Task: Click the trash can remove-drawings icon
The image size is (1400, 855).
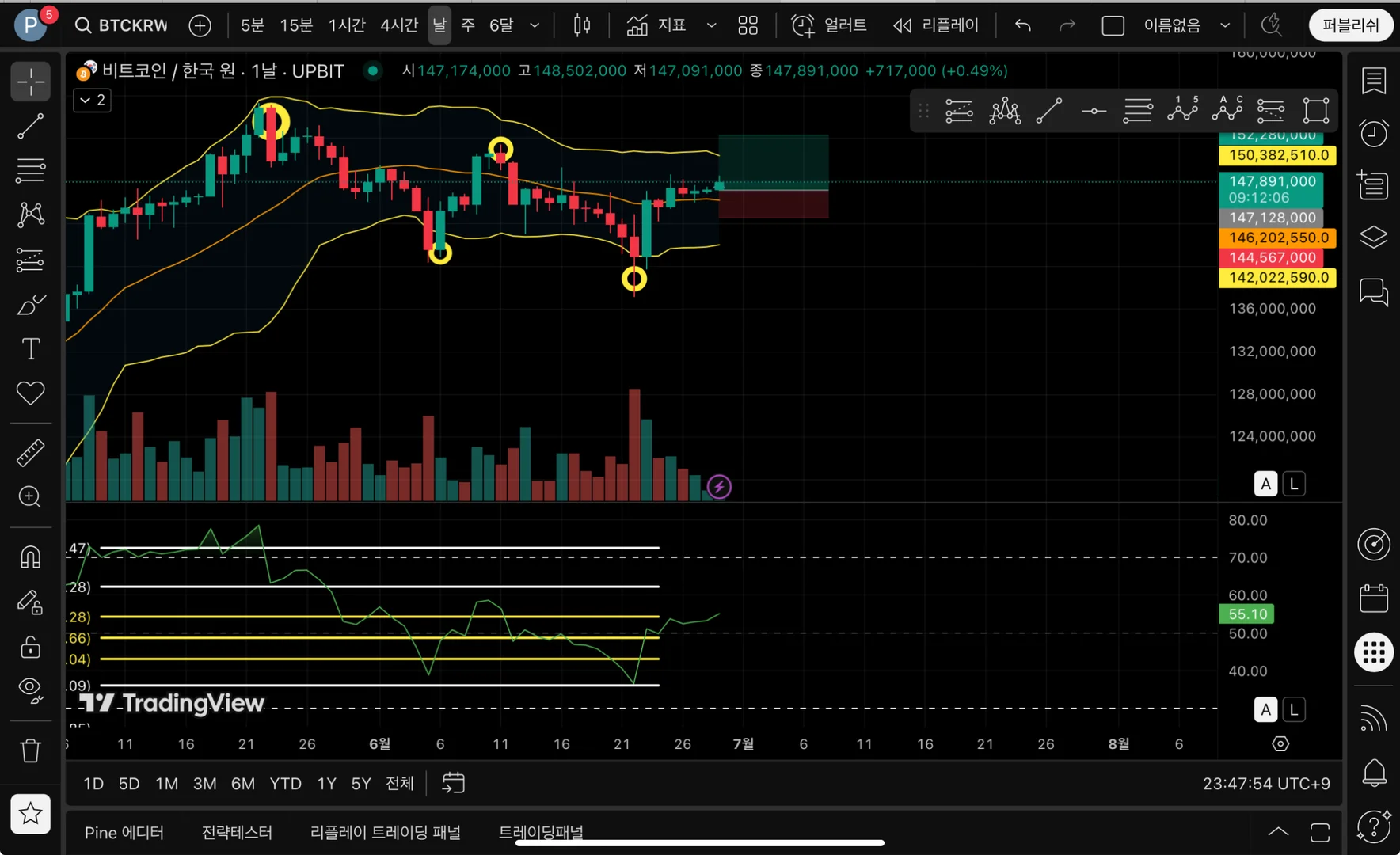Action: [x=30, y=750]
